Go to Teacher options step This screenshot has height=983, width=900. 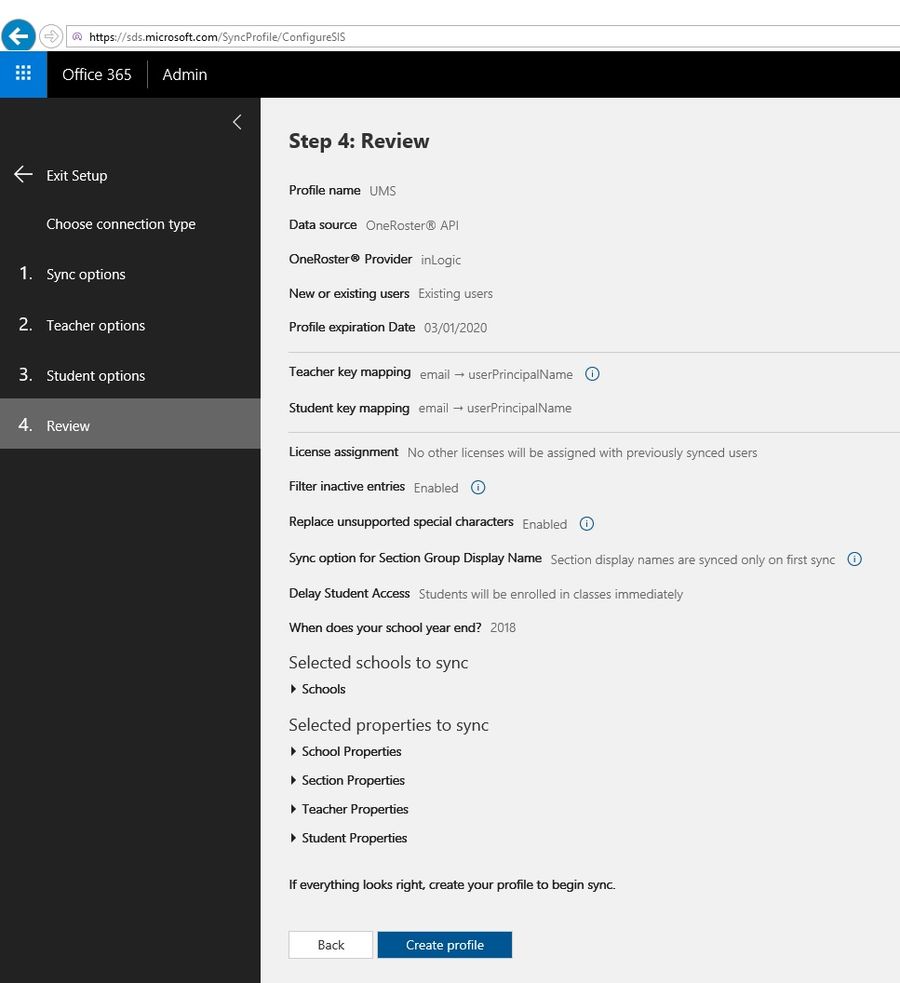(95, 325)
